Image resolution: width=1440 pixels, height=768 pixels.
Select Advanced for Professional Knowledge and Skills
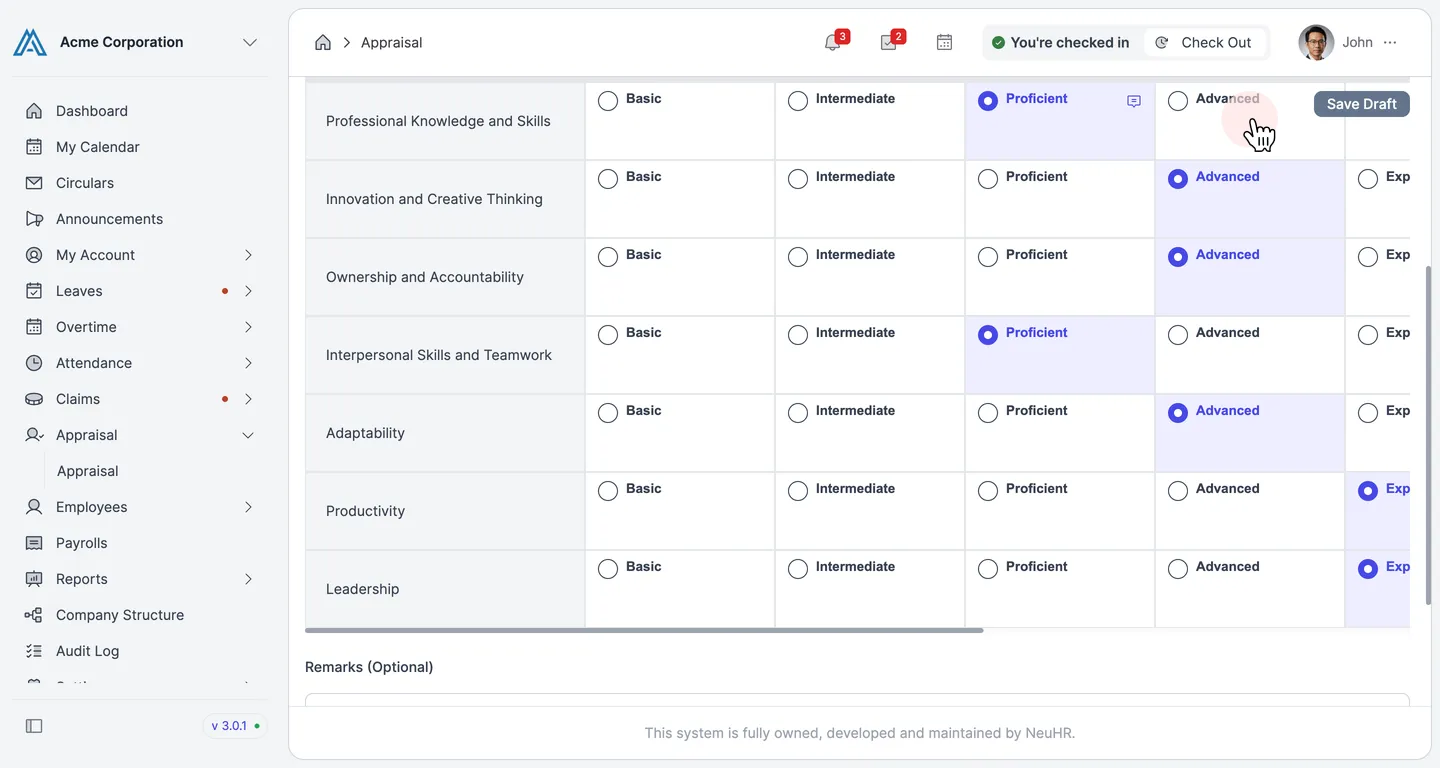(x=1178, y=101)
